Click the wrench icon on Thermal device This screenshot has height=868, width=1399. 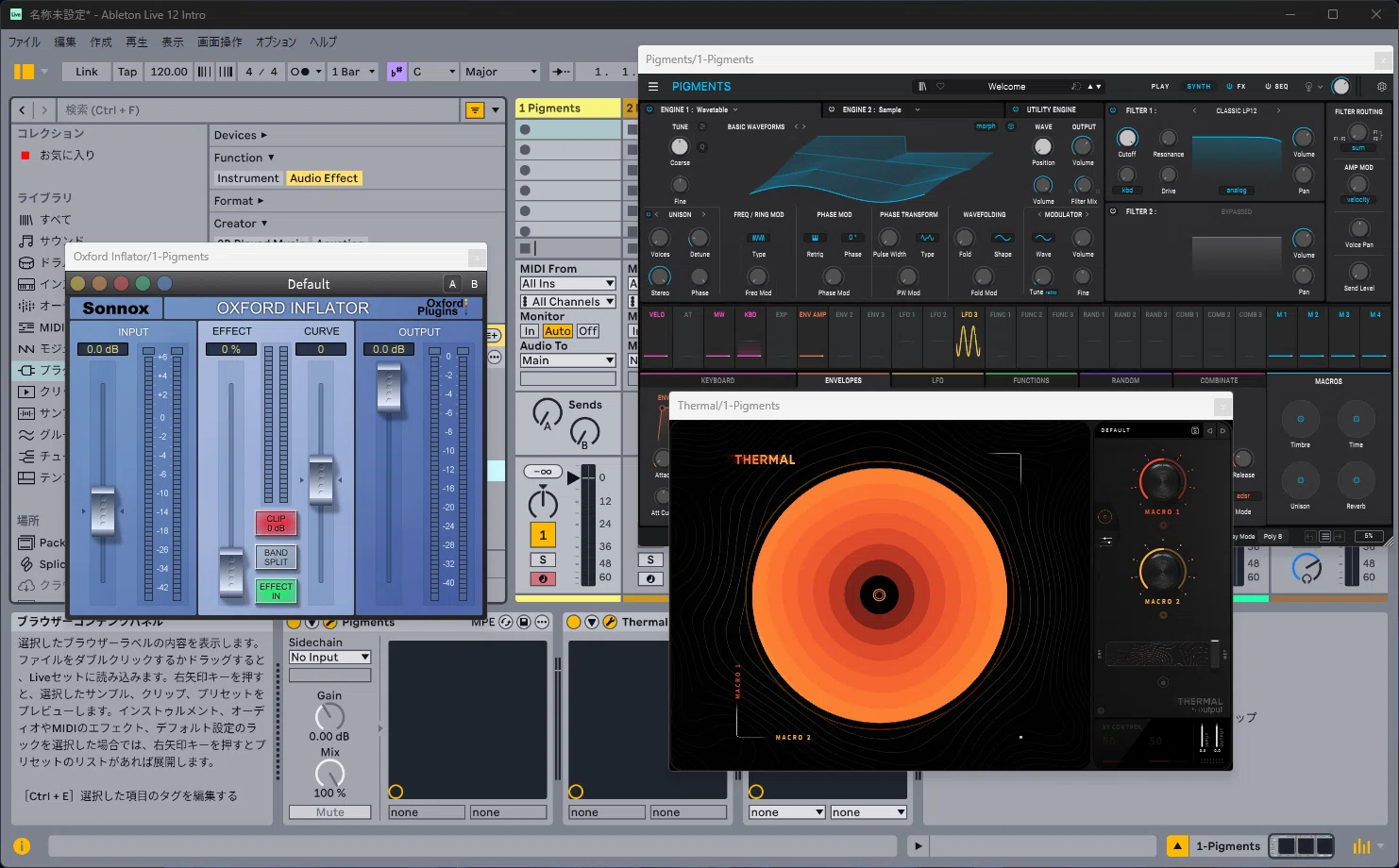610,622
